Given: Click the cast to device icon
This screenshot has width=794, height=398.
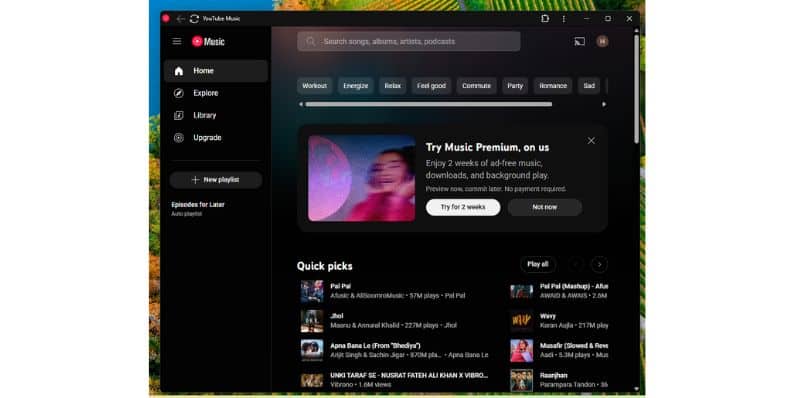Looking at the screenshot, I should coord(579,42).
